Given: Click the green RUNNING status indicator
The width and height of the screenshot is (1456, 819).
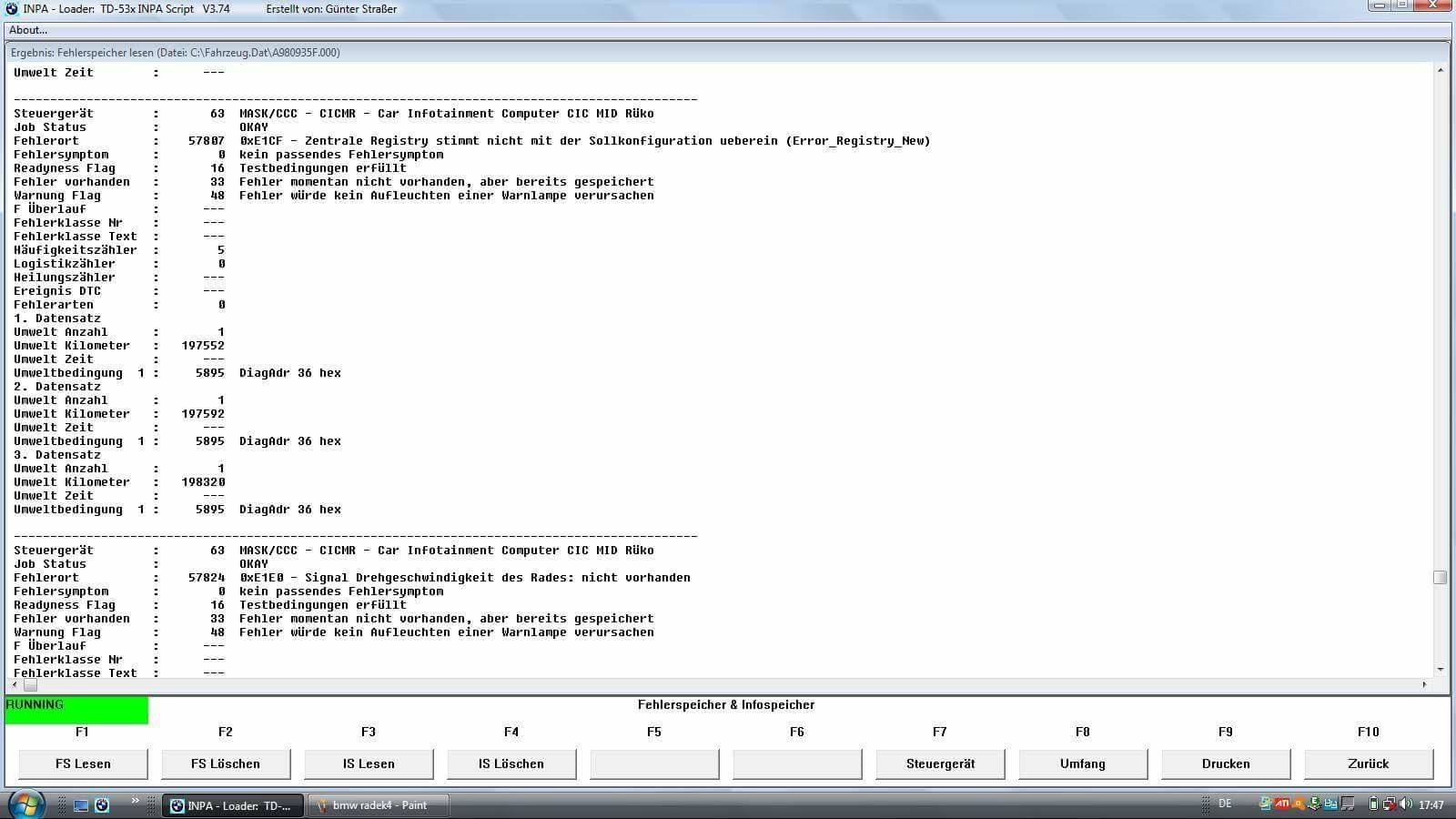Looking at the screenshot, I should tap(76, 711).
